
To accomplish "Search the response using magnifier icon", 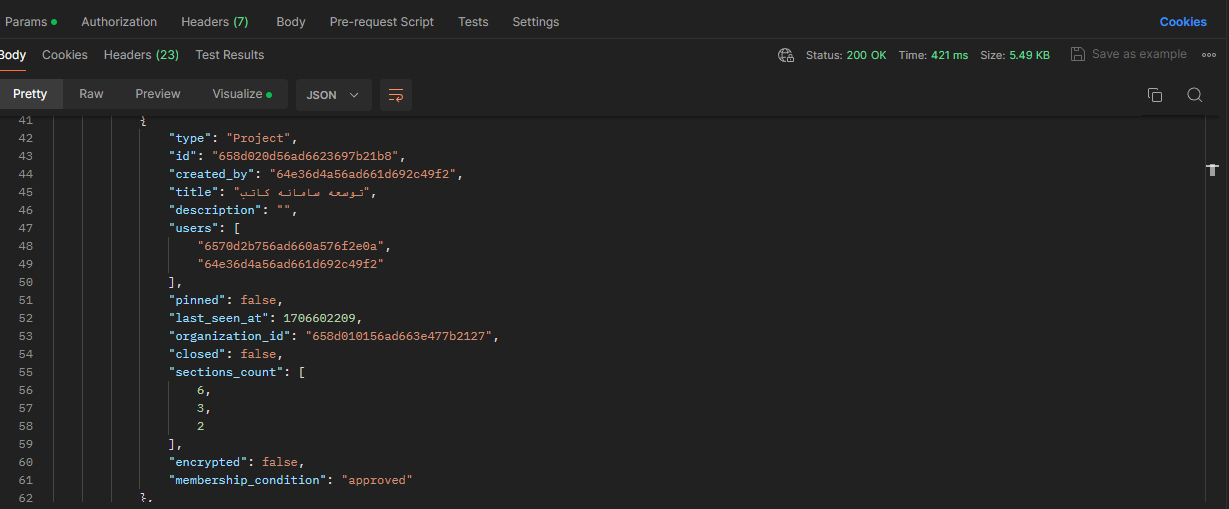I will click(x=1194, y=95).
